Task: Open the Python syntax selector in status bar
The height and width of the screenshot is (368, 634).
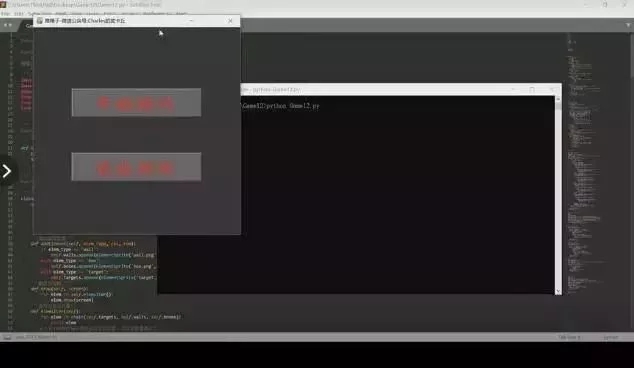Action: point(611,337)
